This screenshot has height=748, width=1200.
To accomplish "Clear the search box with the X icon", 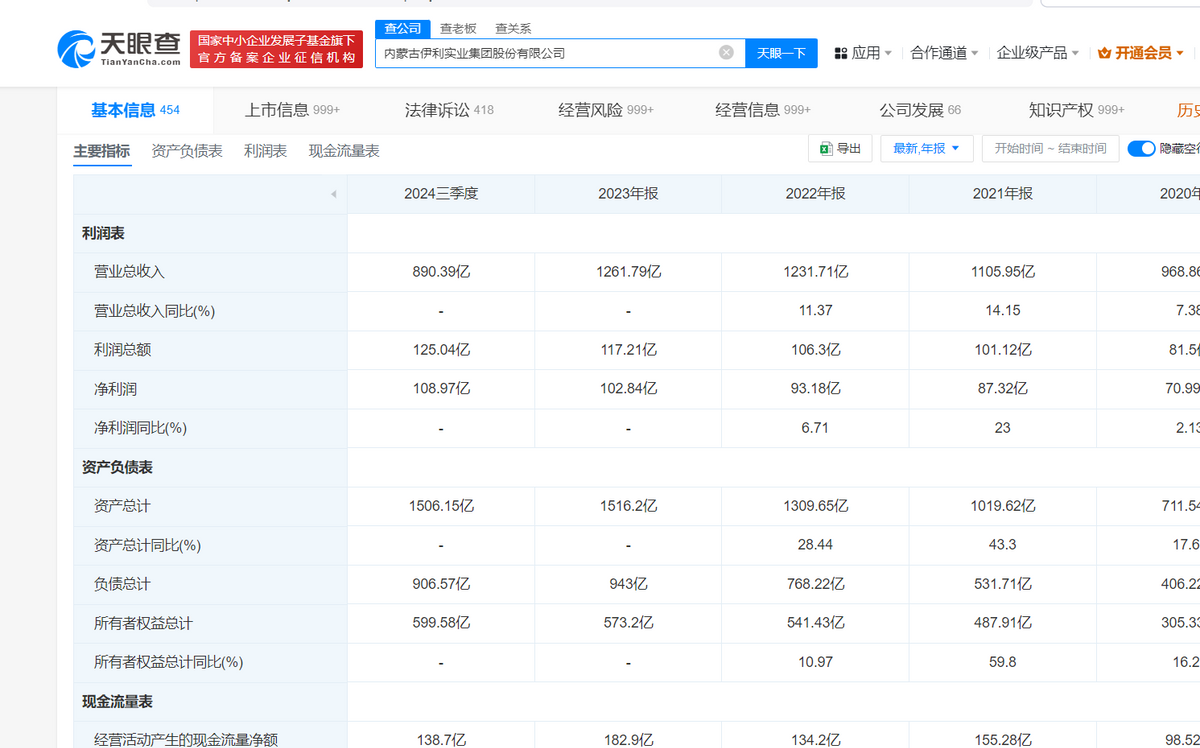I will pos(726,53).
